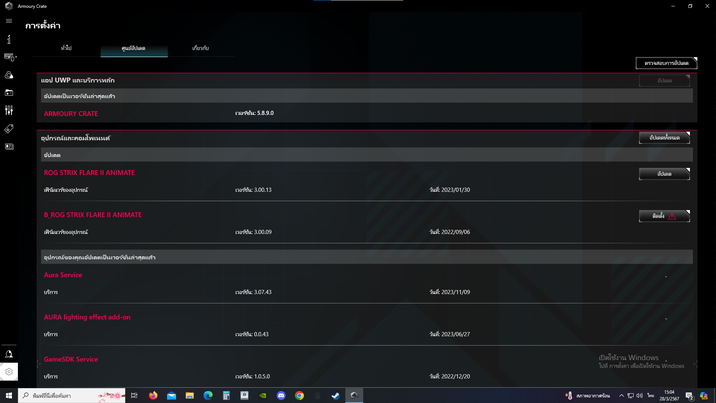Select B_ROG STRIX FLARE II ANIMATE title
Screen dimensions: 716x403
[93, 215]
